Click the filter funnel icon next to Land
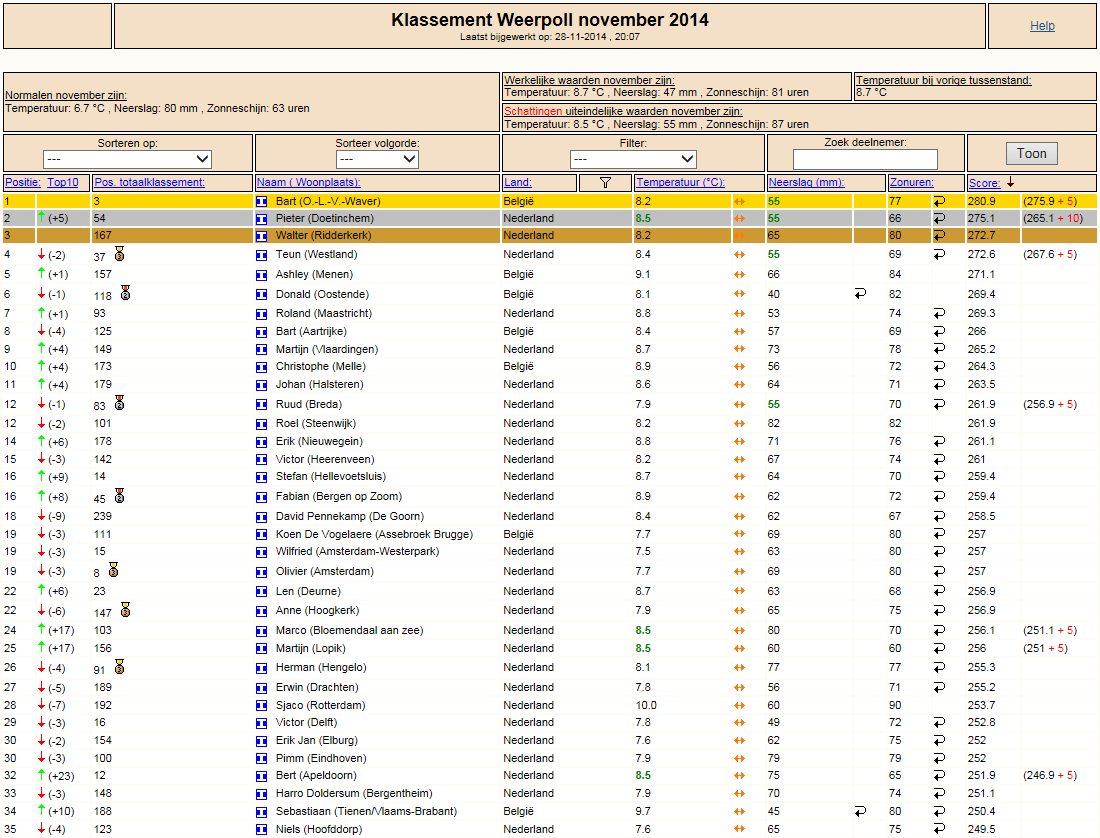1100x838 pixels. (x=605, y=182)
